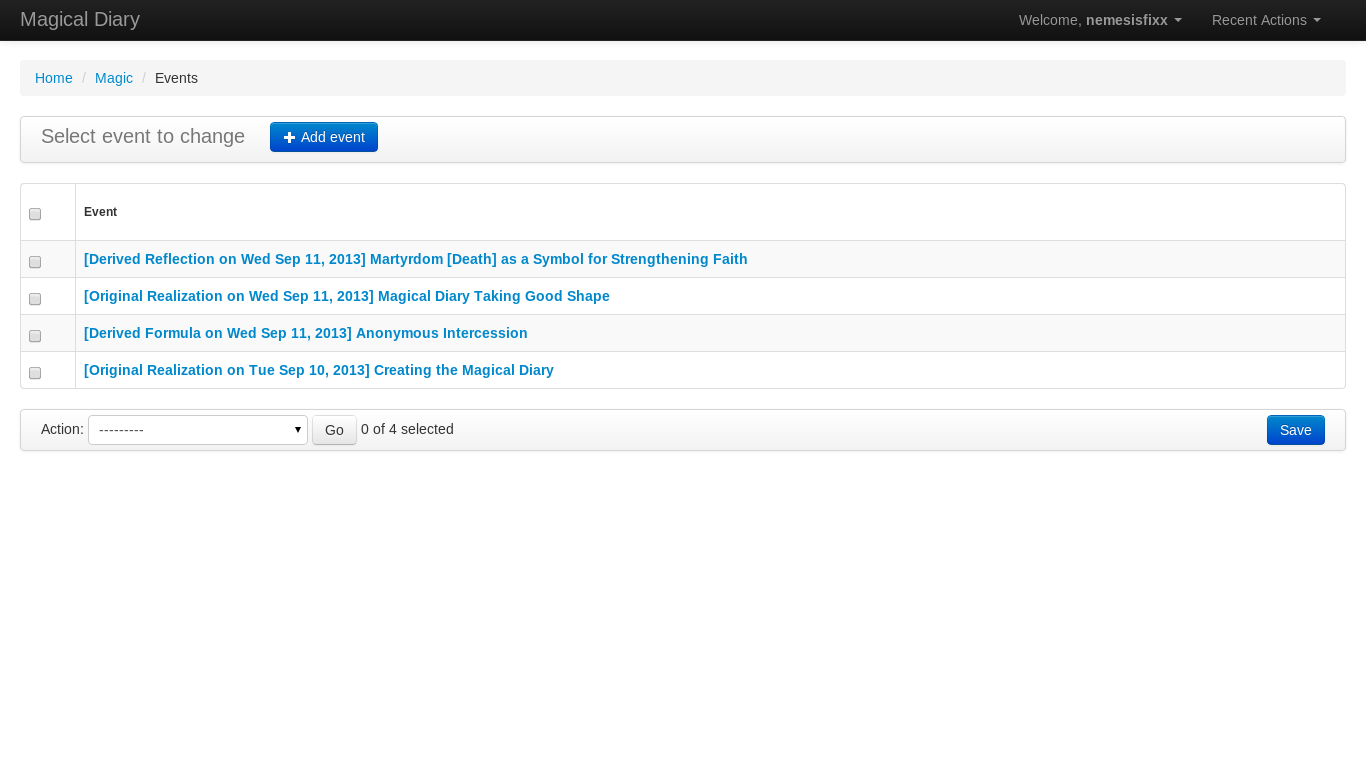Sort by the Event column header
The height and width of the screenshot is (768, 1366).
100,212
